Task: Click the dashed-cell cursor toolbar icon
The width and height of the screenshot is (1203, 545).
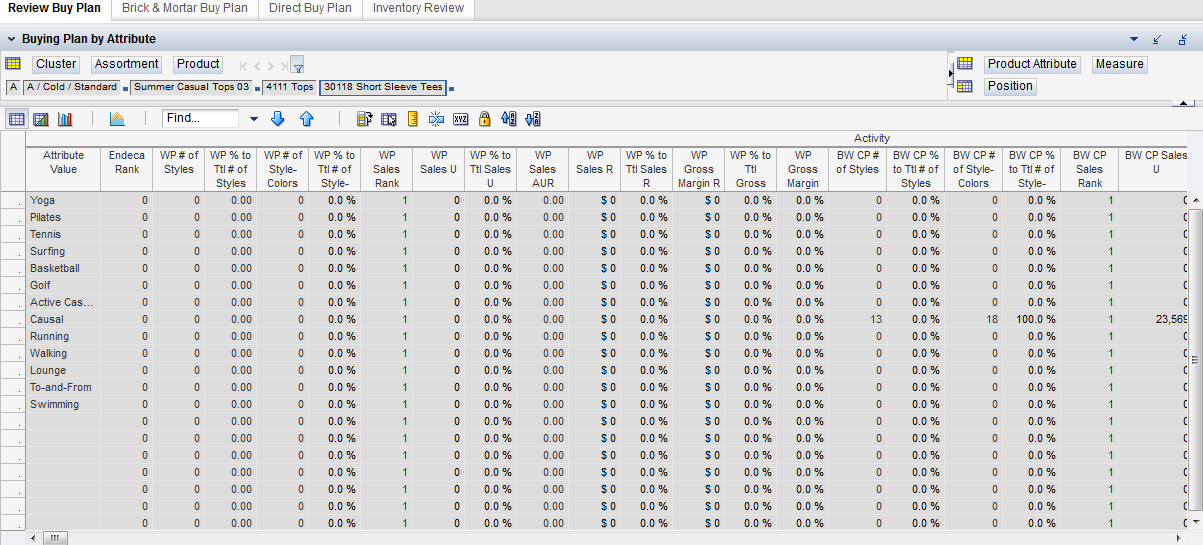Action: click(436, 119)
